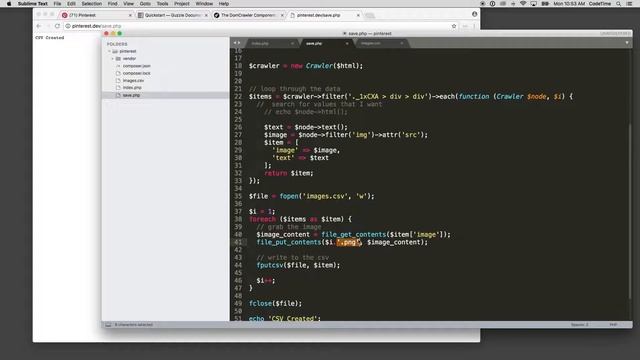Click the 'CSV Created' text in browser page
Image resolution: width=640 pixels, height=360 pixels.
(49, 38)
